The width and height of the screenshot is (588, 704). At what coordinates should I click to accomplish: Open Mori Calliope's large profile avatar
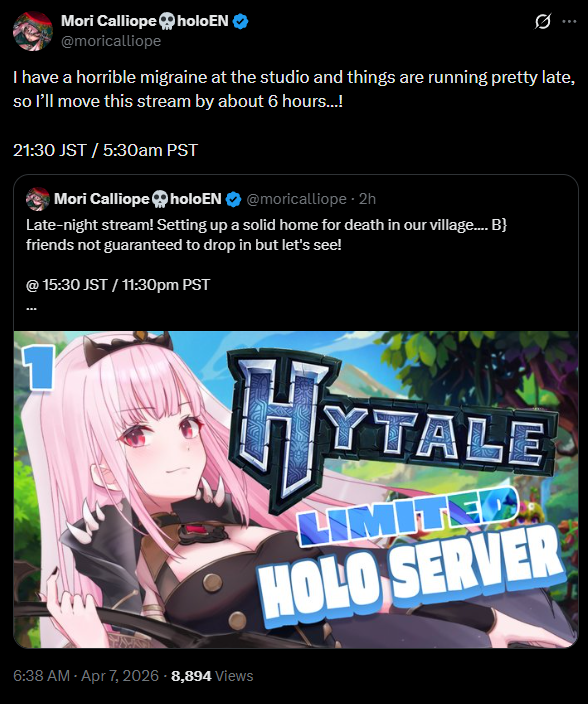pos(33,31)
